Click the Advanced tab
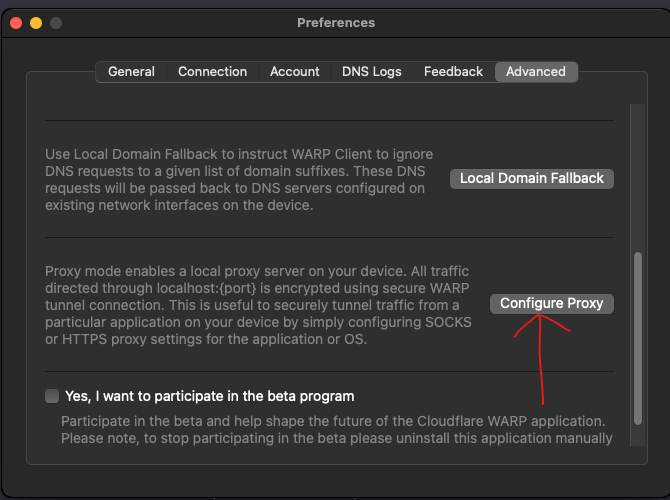Image resolution: width=670 pixels, height=500 pixels. [x=536, y=72]
